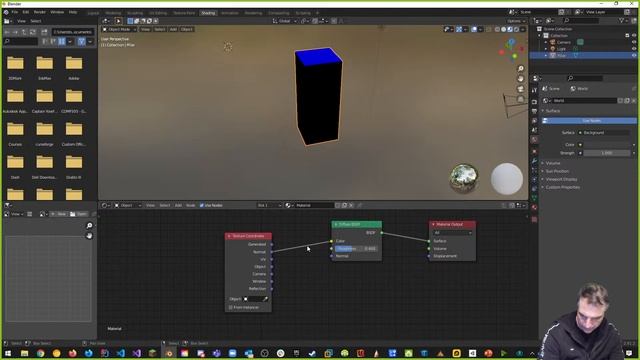Expand the Viewport Display panel
The width and height of the screenshot is (640, 360).
point(561,179)
